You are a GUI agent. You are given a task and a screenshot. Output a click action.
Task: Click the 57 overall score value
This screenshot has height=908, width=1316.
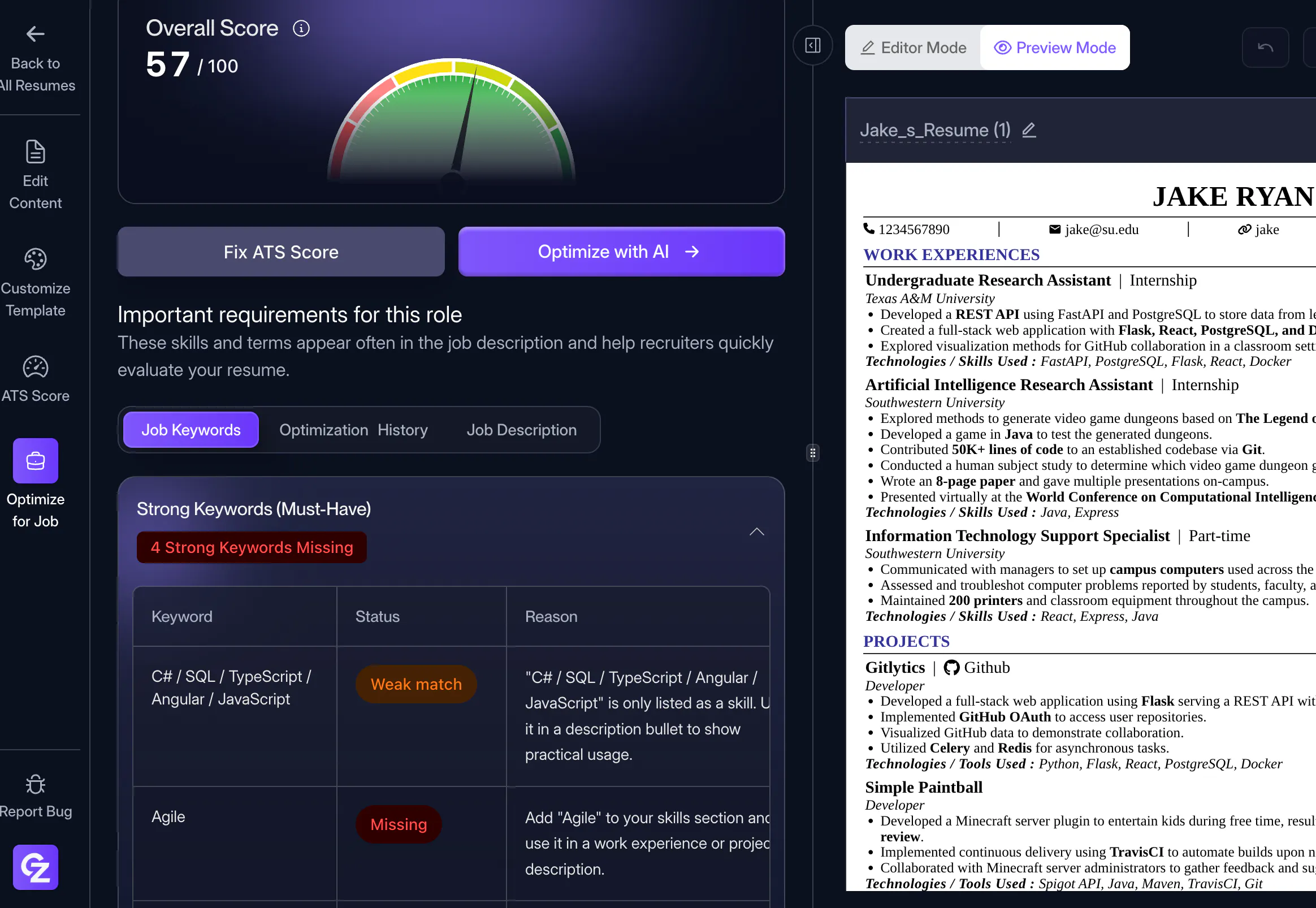point(167,64)
